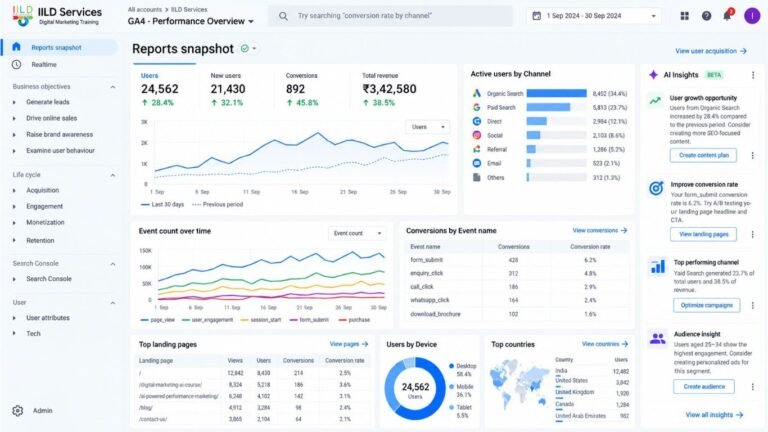
Task: Open the GA4 - Performance Overview property dropdown
Action: 191,22
